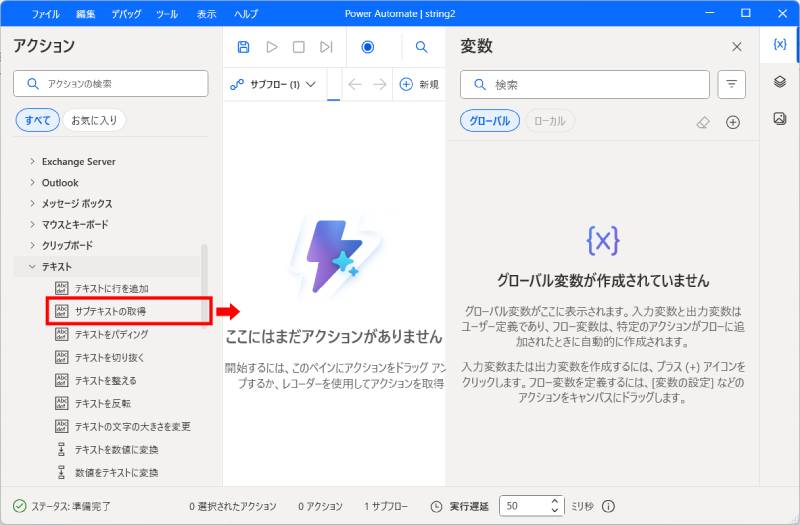
Task: Stop the flow with the stop icon
Action: click(298, 47)
